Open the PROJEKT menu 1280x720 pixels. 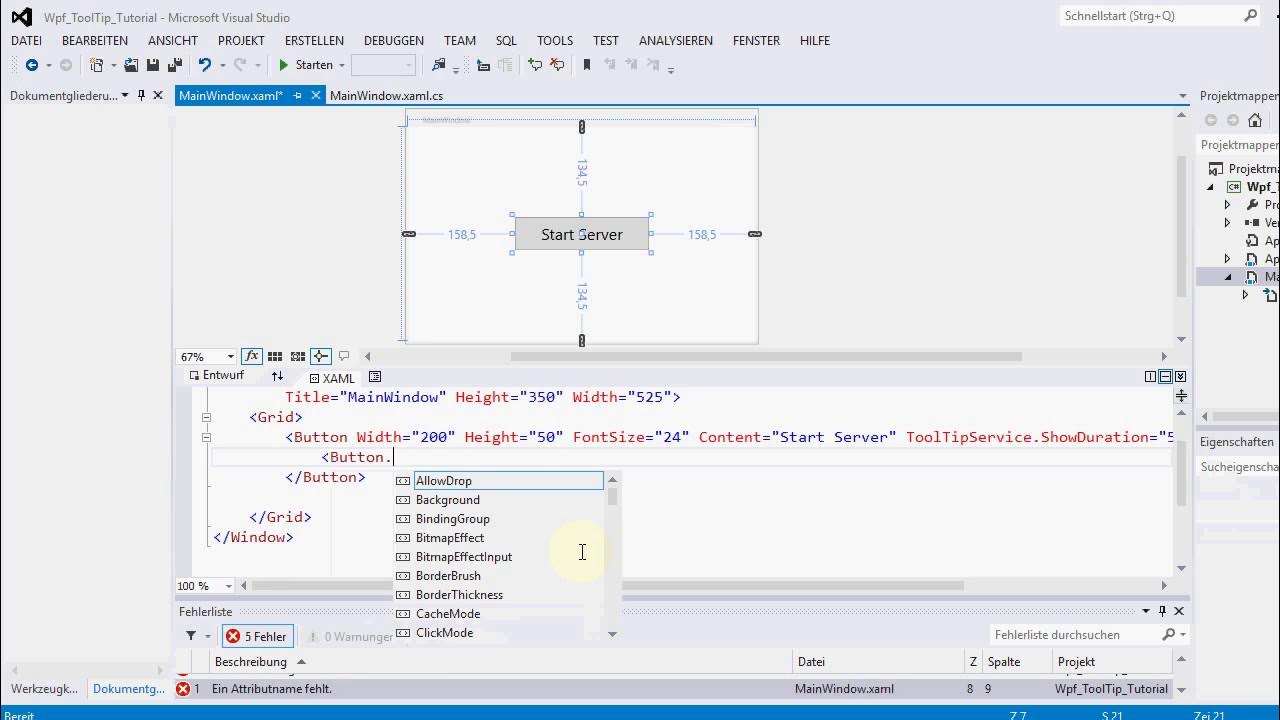point(241,40)
